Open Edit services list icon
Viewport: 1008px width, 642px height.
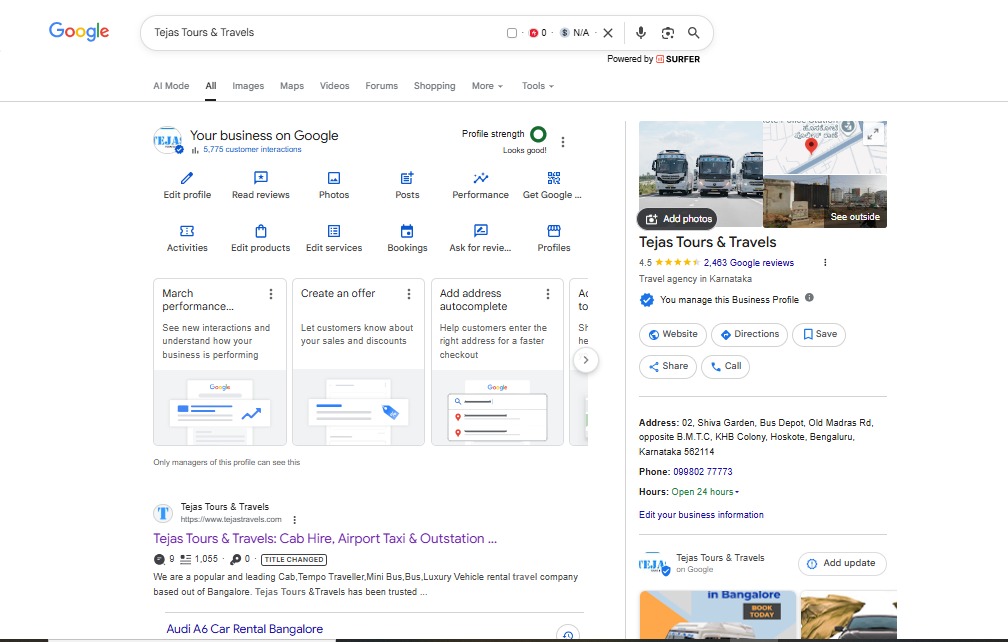click(334, 231)
